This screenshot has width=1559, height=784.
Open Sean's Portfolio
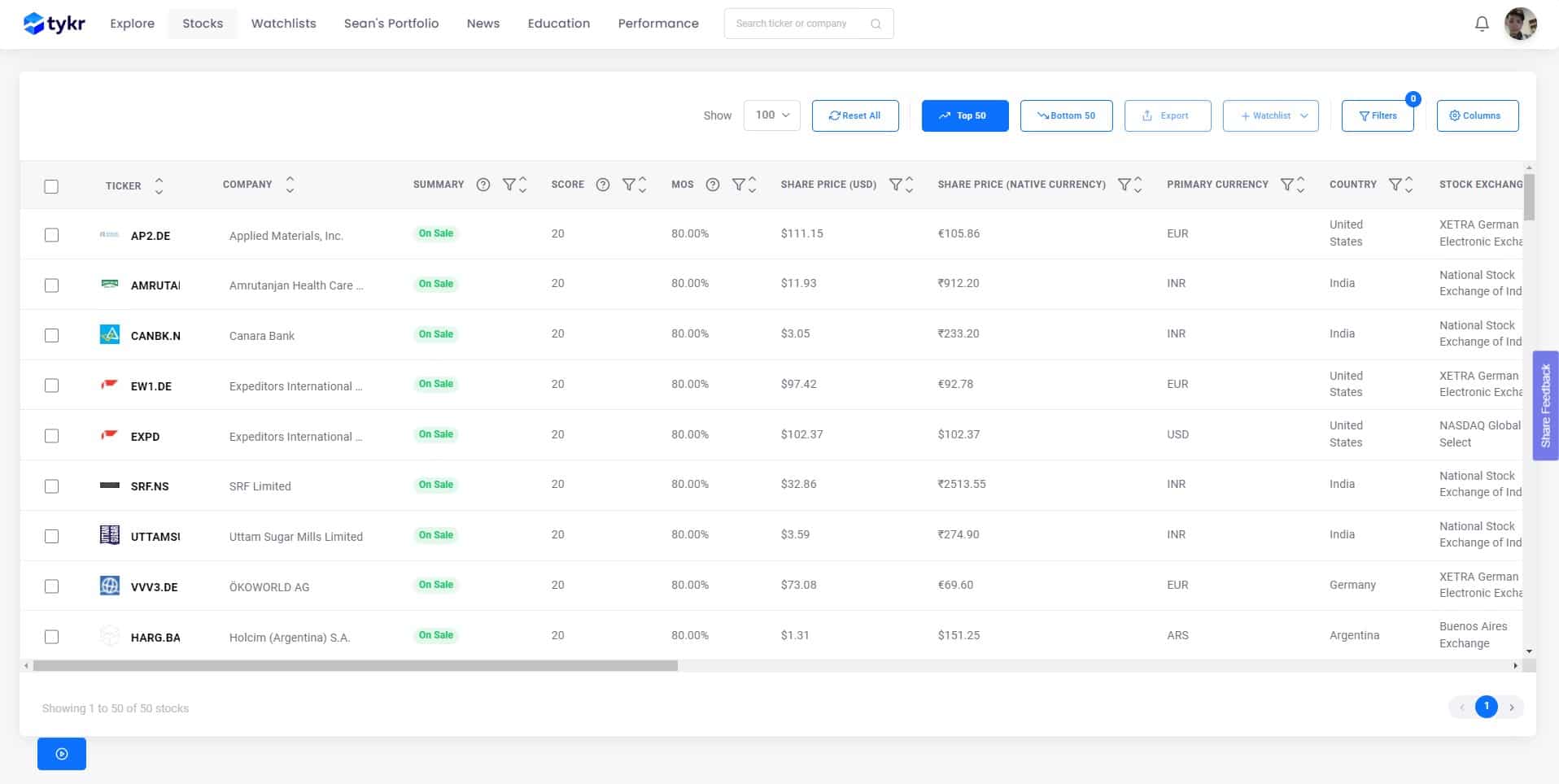coord(391,24)
